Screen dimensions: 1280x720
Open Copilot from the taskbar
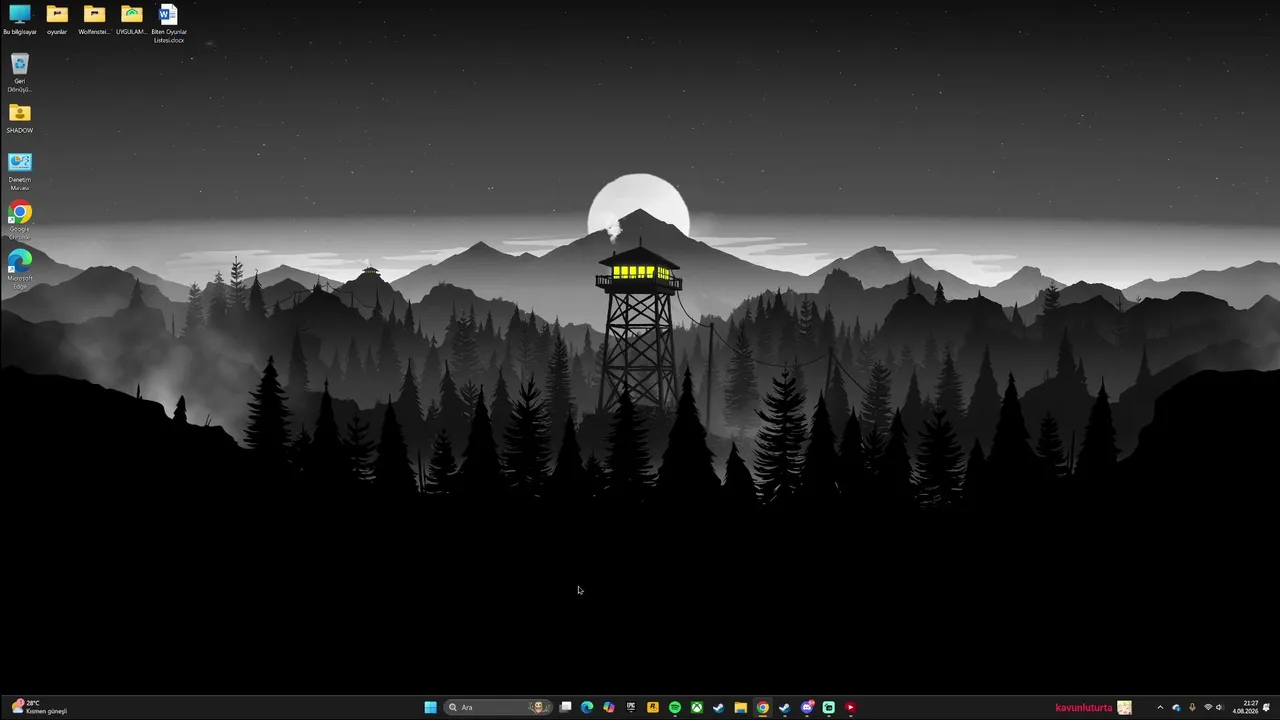(x=609, y=708)
